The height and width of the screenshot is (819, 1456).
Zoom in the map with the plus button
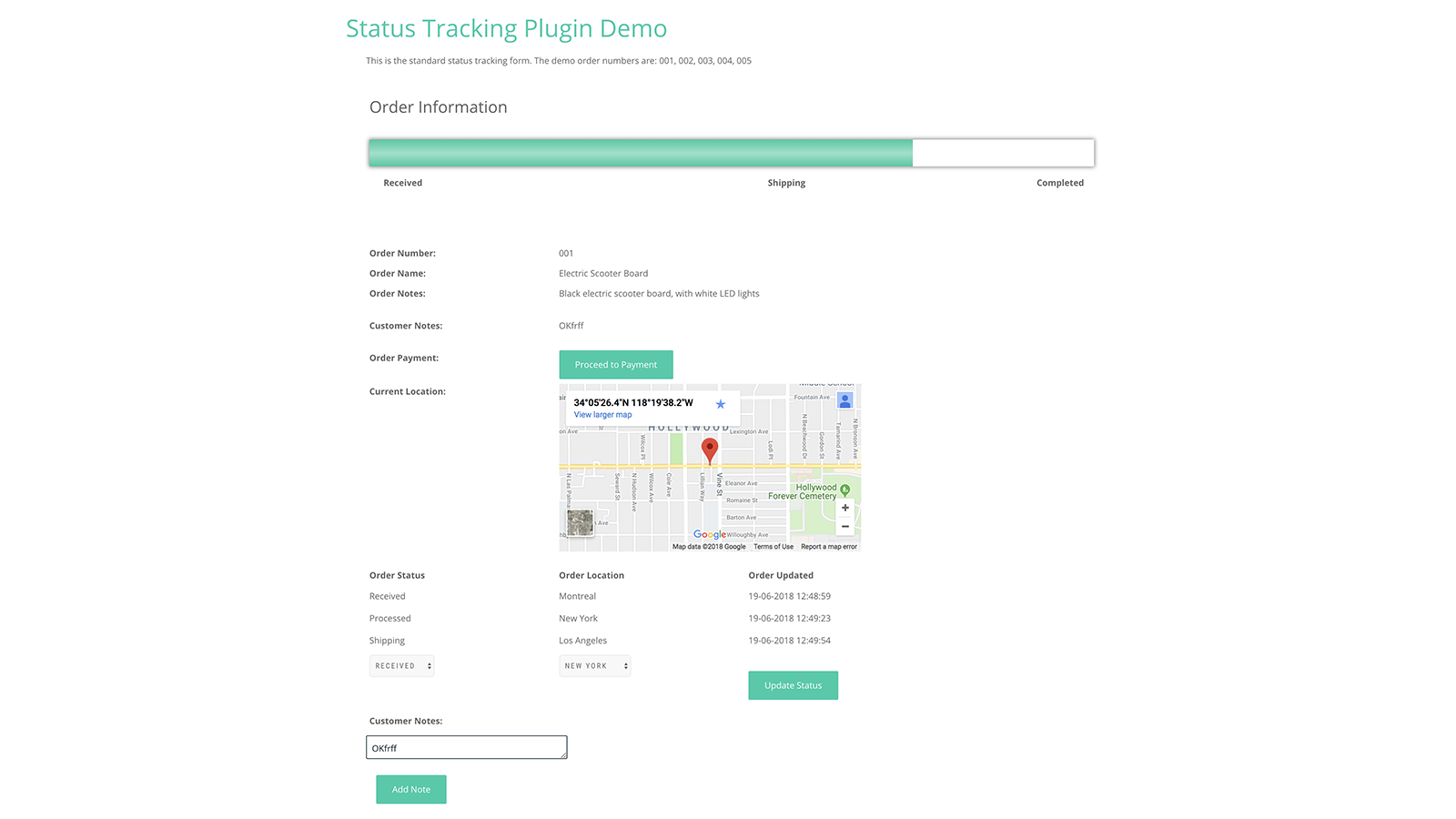click(x=845, y=508)
